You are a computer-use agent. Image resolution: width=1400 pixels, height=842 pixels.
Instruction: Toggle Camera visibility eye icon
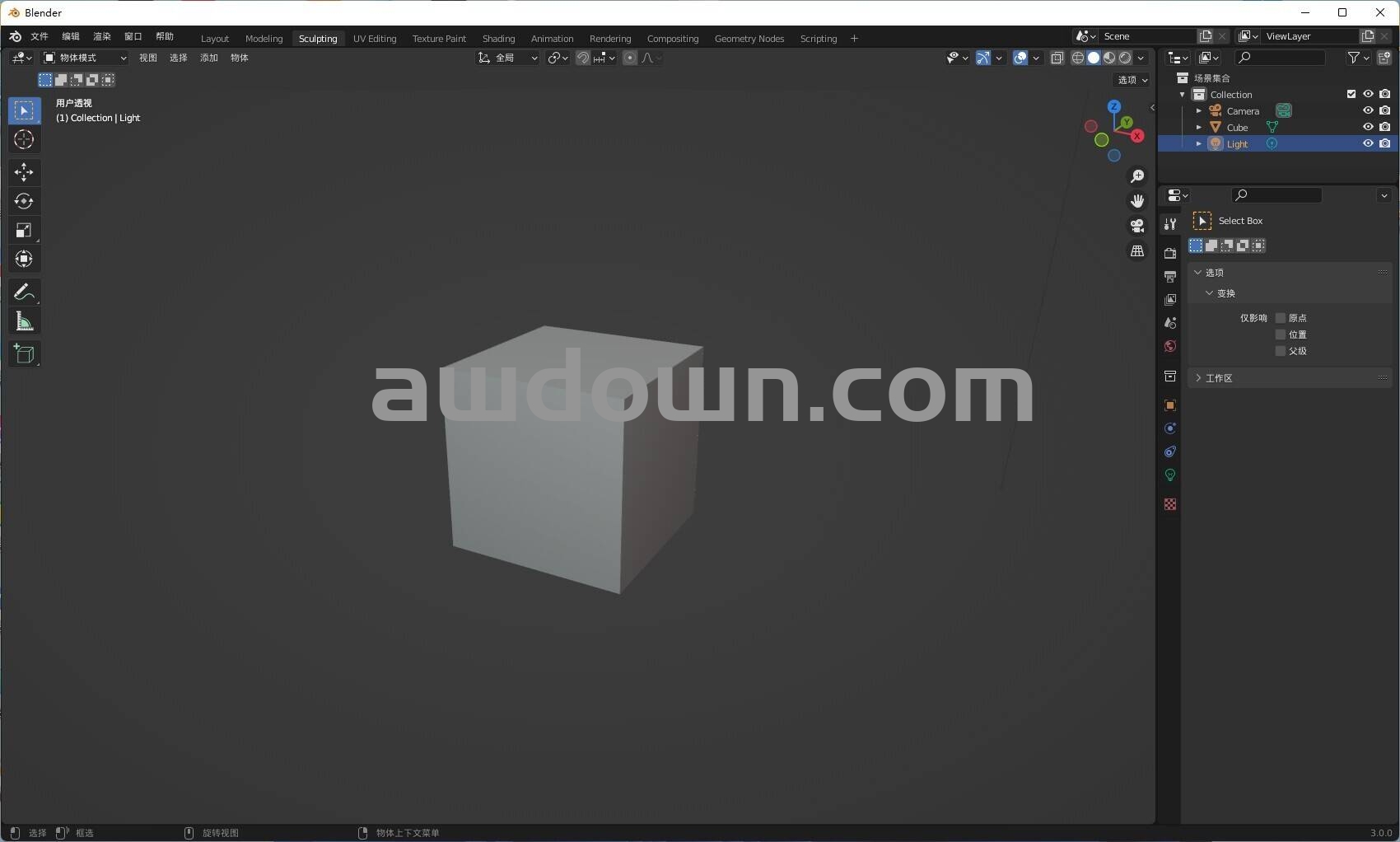pyautogui.click(x=1368, y=110)
